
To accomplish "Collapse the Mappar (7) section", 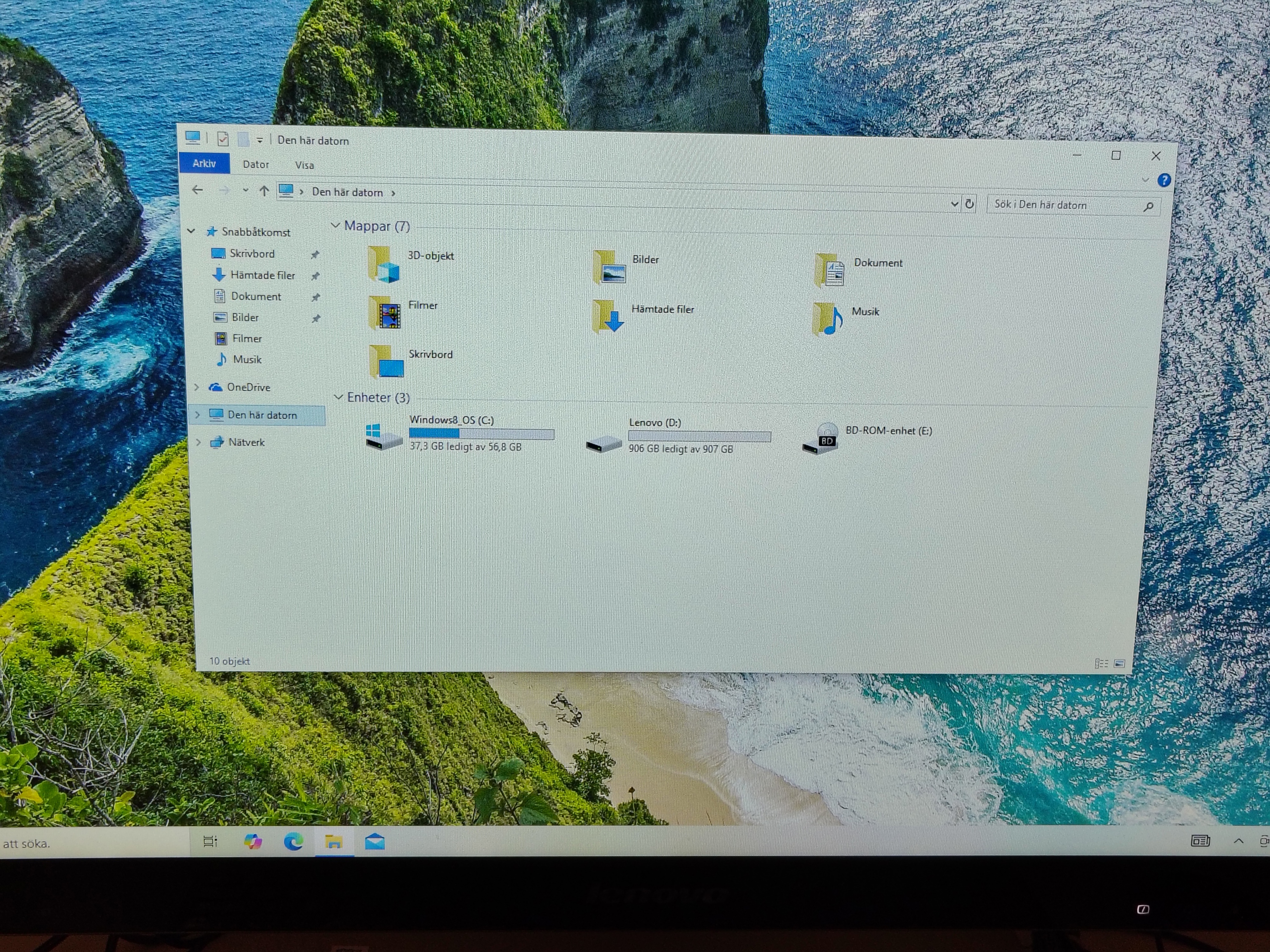I will (x=336, y=226).
